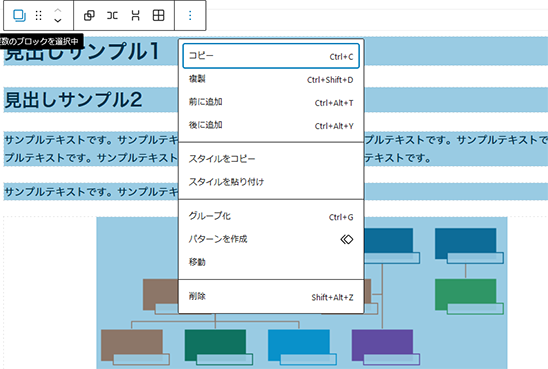
Task: Click the drag handle dots icon
Action: [38, 15]
